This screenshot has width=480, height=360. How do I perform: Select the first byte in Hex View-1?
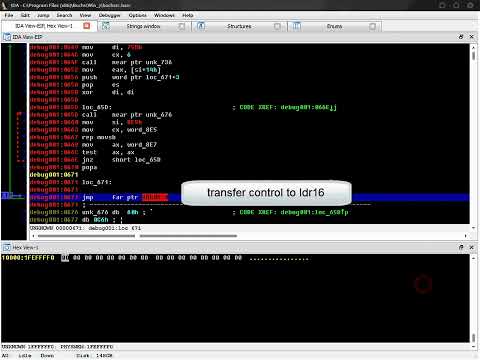pyautogui.click(x=65, y=258)
